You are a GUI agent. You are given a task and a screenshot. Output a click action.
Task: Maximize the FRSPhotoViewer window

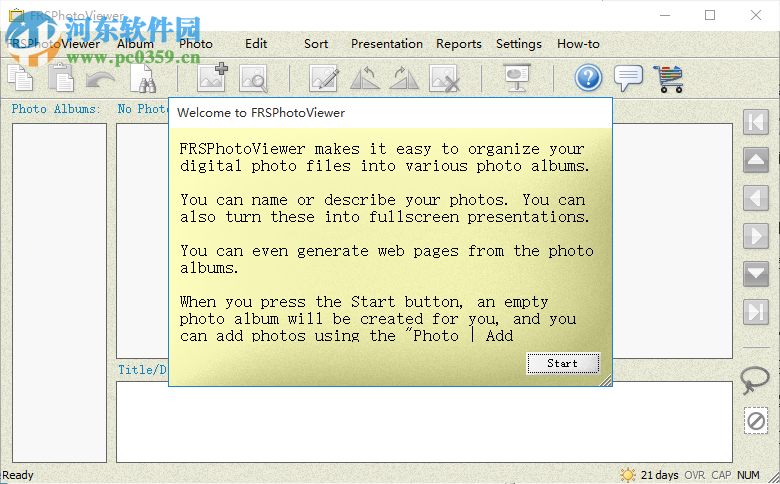coord(710,15)
